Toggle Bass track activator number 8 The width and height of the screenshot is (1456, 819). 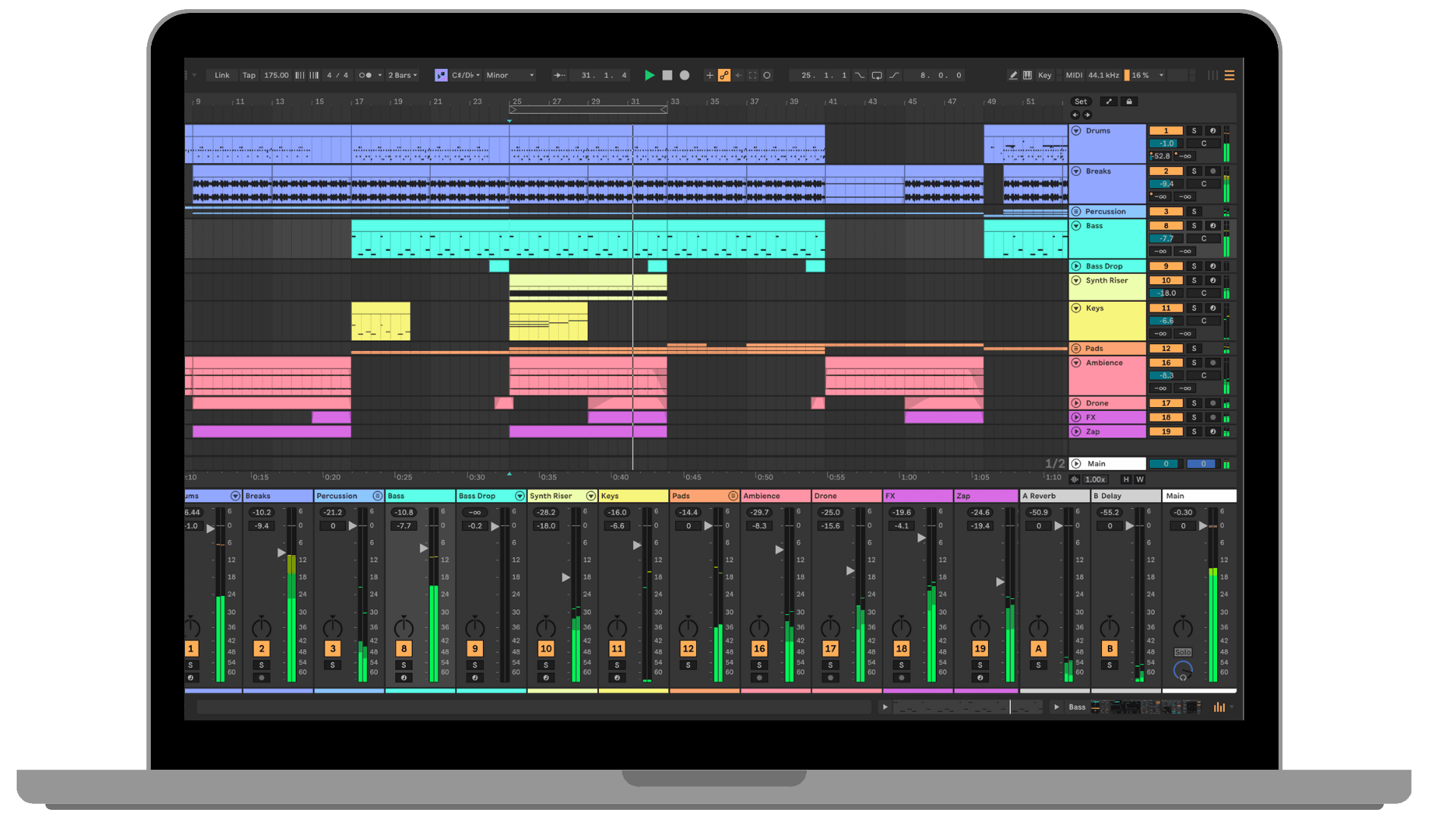coord(1166,226)
